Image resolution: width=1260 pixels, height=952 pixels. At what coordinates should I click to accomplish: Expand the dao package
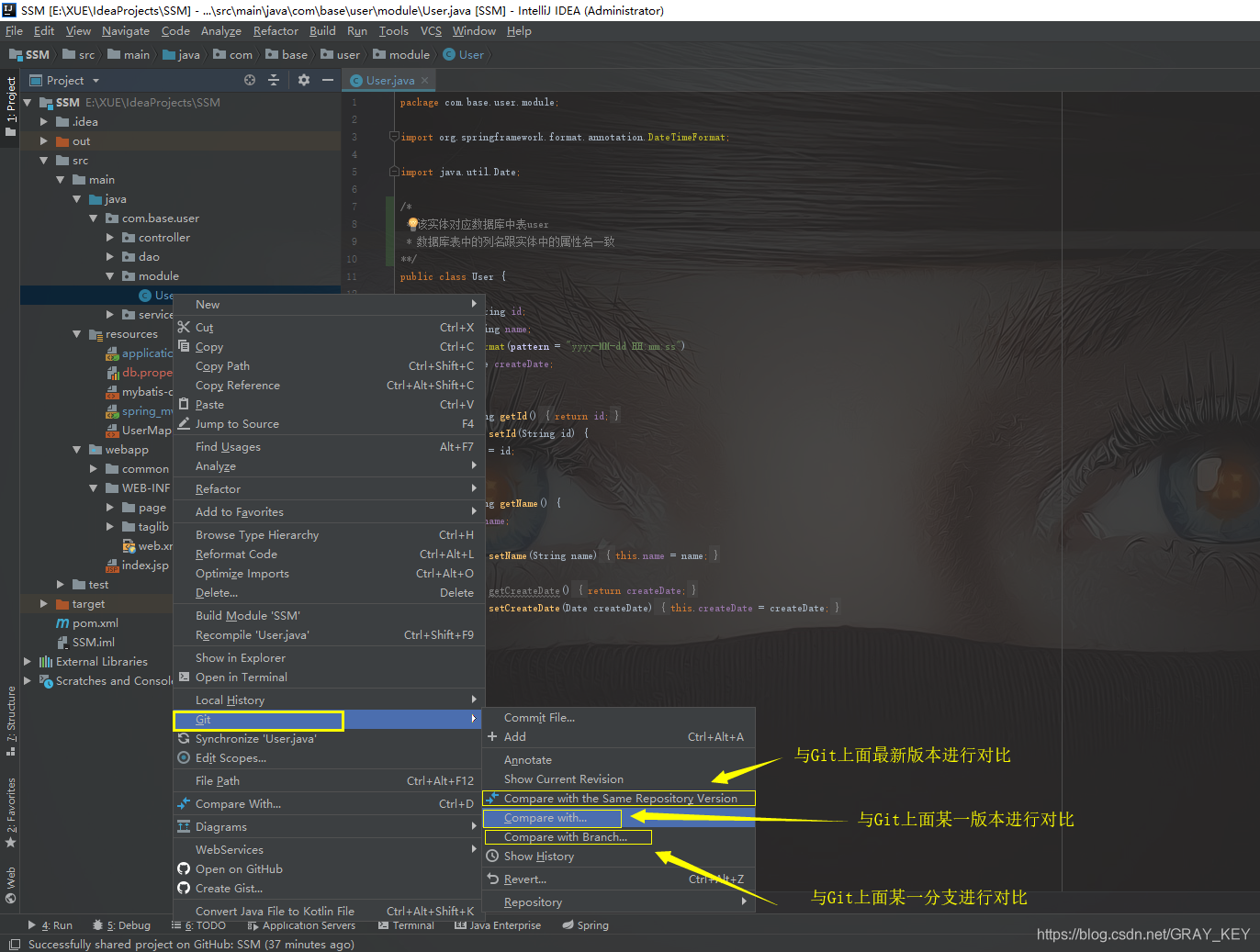pyautogui.click(x=110, y=257)
